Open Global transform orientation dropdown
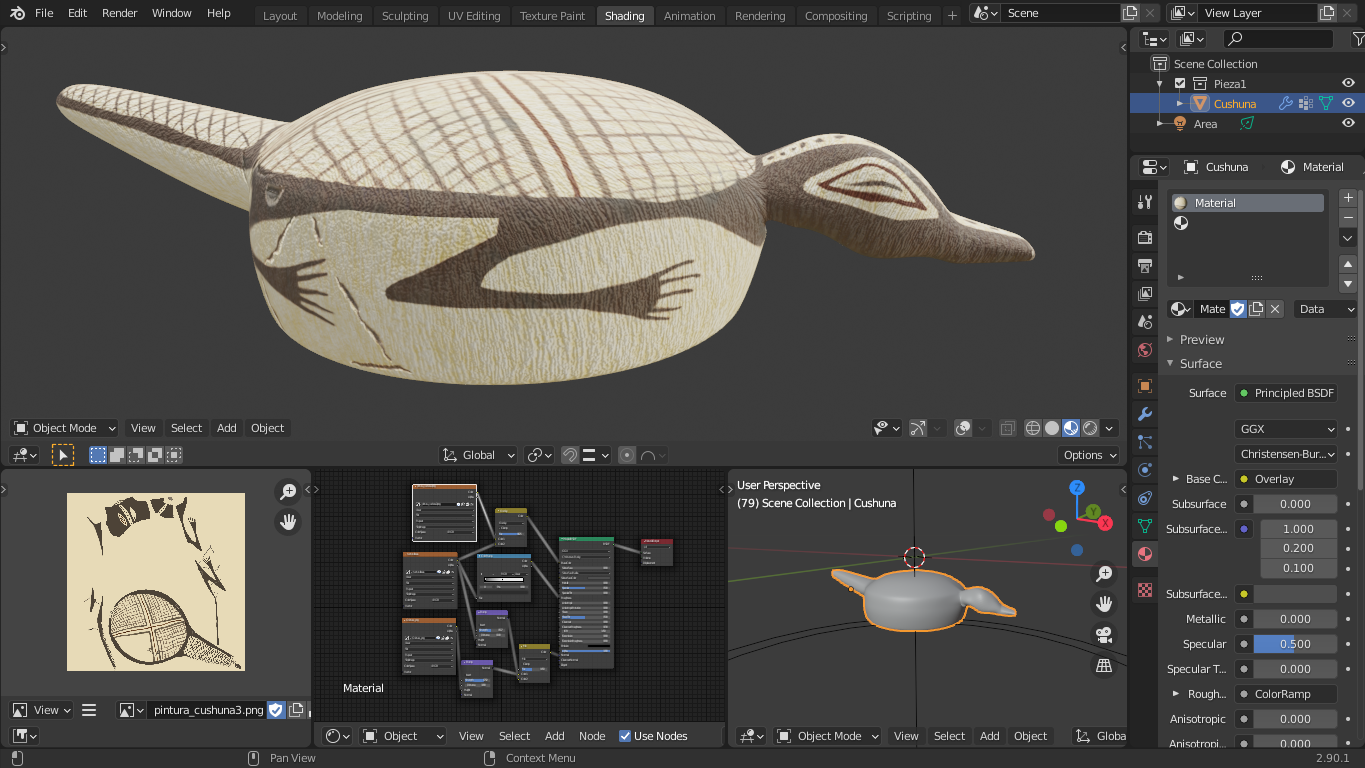 tap(478, 455)
